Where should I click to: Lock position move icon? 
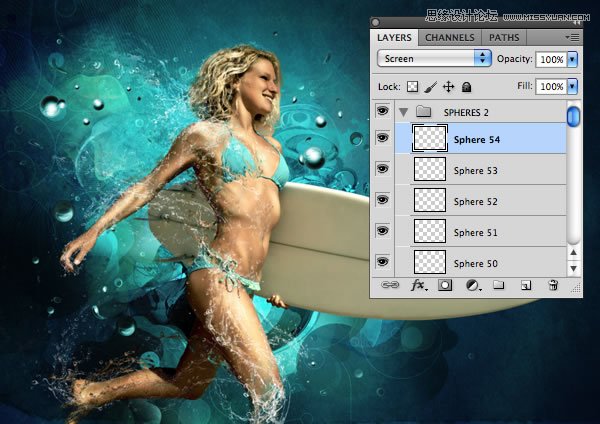pos(448,87)
